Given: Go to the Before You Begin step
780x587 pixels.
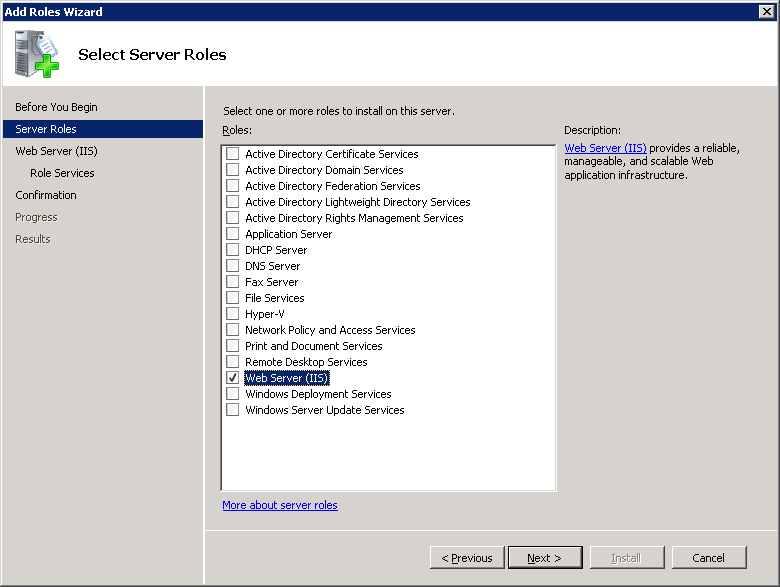Looking at the screenshot, I should [56, 107].
